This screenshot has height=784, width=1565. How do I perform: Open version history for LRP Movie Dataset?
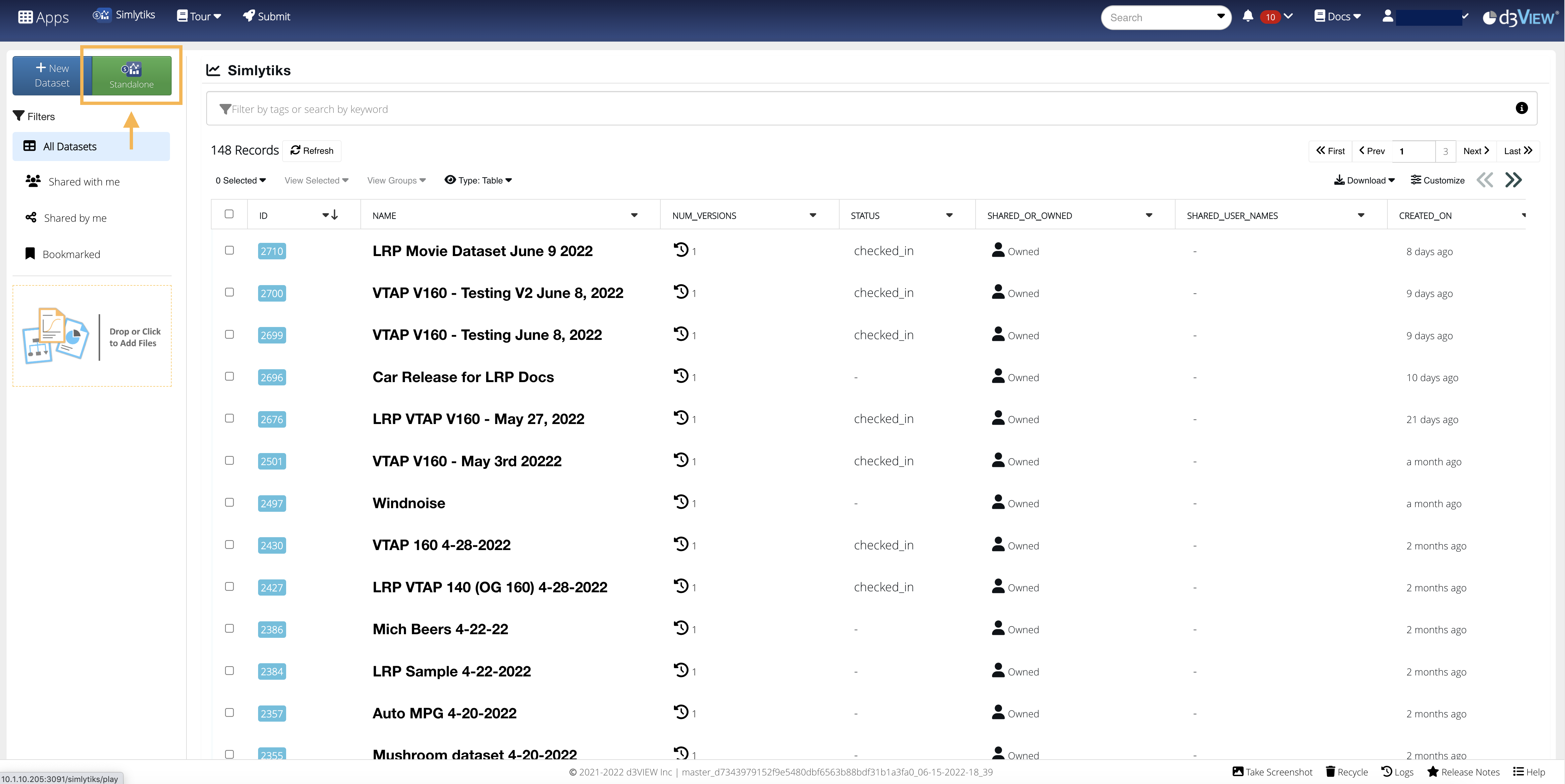(x=681, y=249)
